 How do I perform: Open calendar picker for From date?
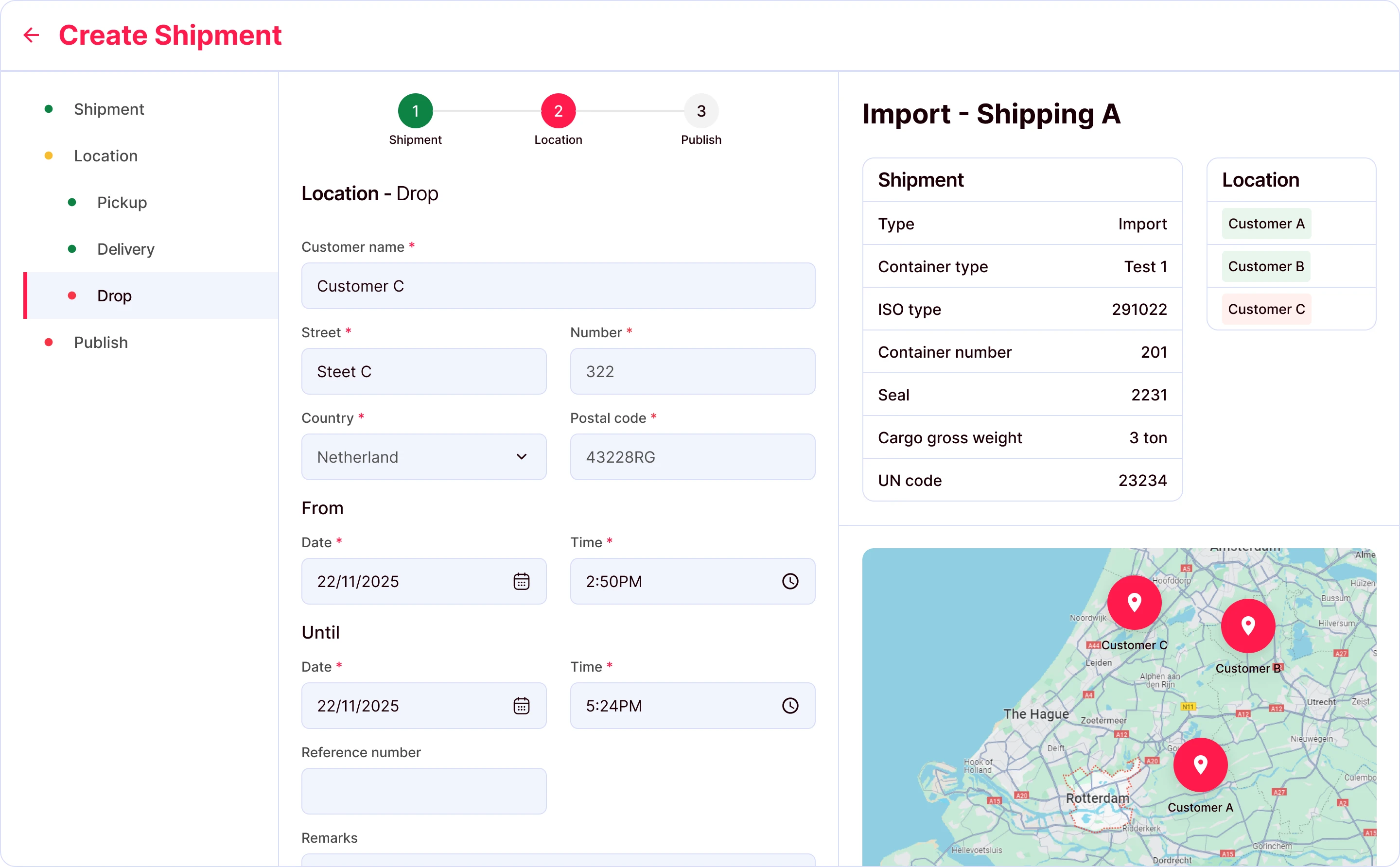521,581
